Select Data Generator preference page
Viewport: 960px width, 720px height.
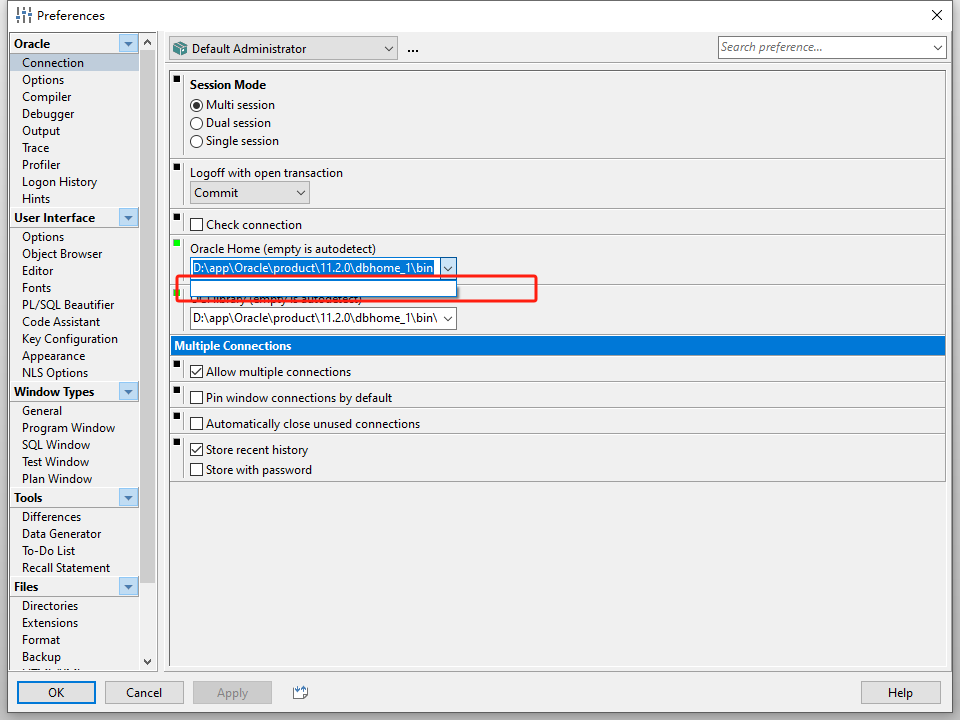pyautogui.click(x=62, y=534)
